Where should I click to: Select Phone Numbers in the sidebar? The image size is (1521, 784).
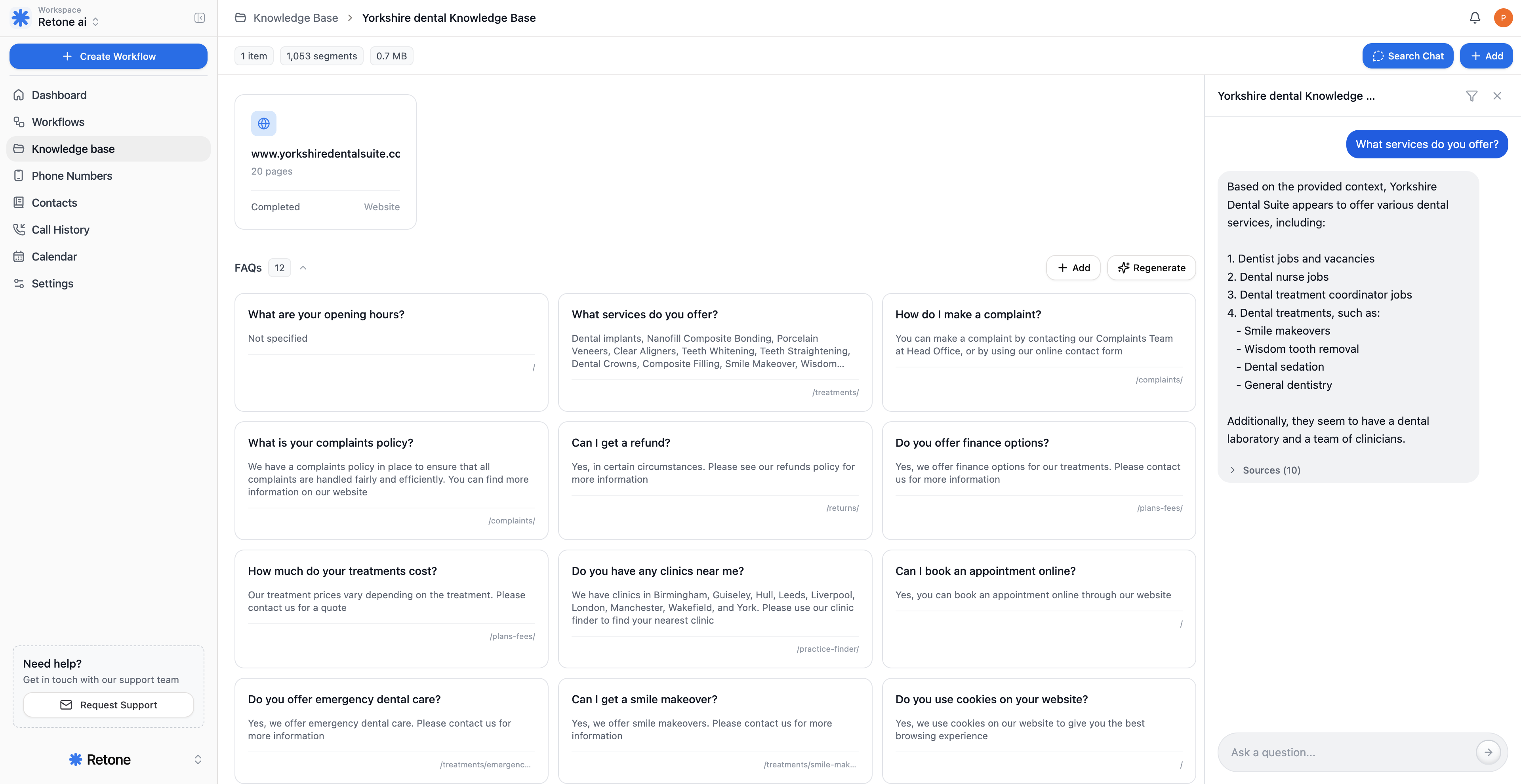tap(72, 175)
